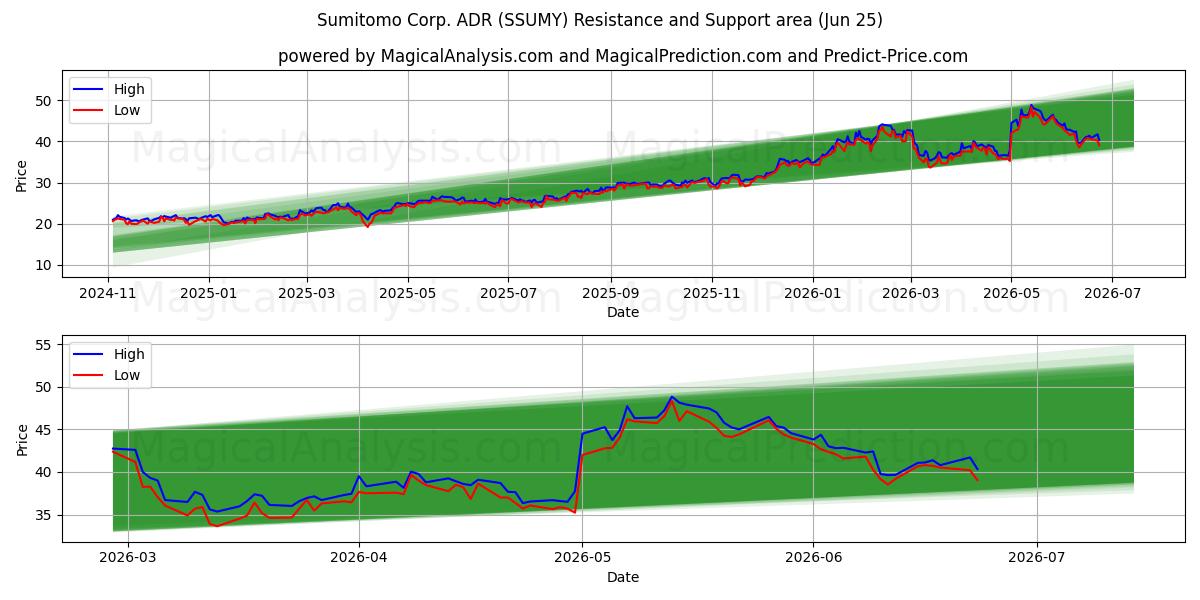This screenshot has height=600, width=1200.
Task: Click the '2025-01' x-axis label
Action: pyautogui.click(x=208, y=296)
